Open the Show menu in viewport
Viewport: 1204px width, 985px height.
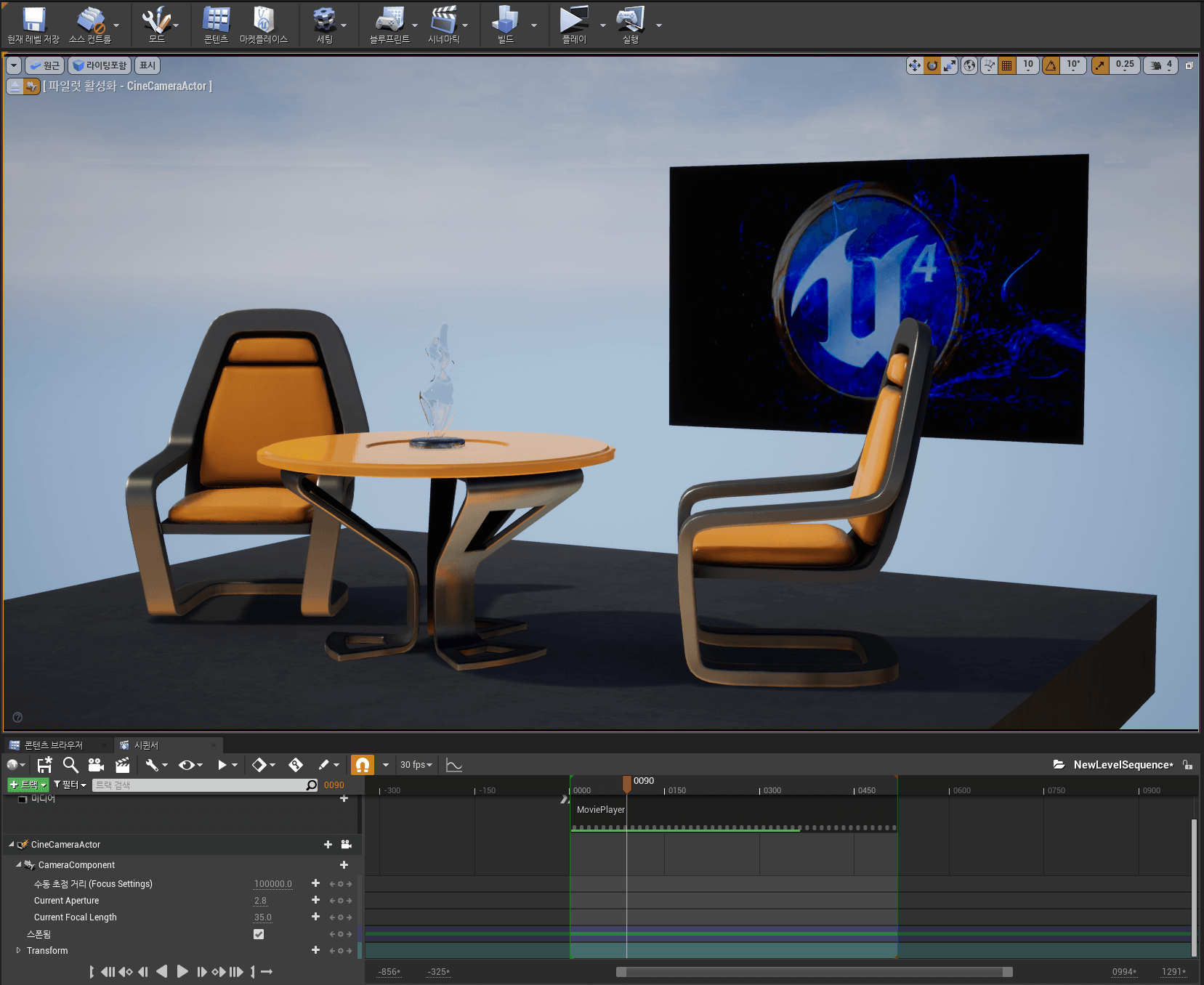148,65
